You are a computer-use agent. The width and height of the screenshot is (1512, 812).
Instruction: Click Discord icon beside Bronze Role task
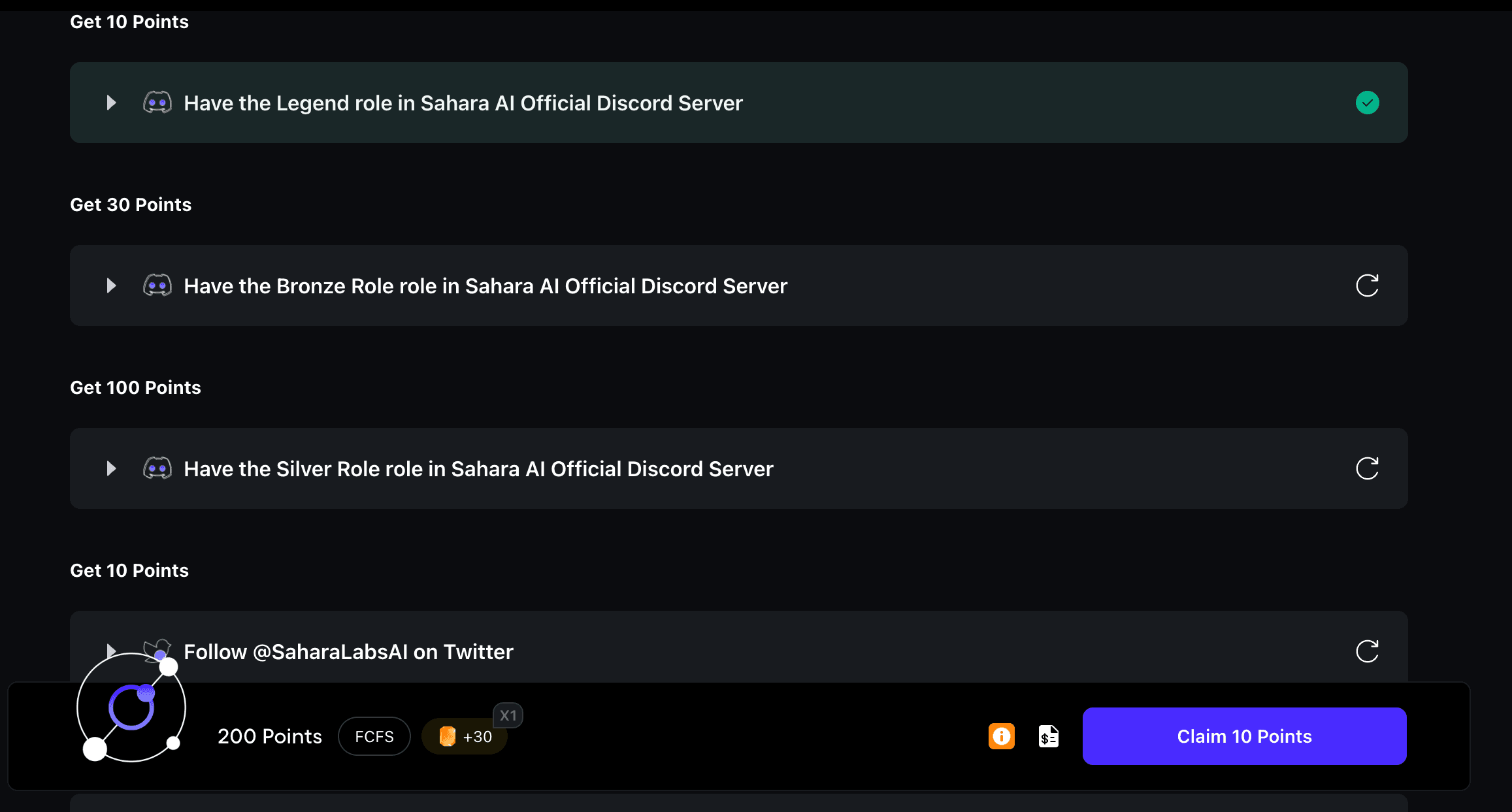click(x=157, y=285)
